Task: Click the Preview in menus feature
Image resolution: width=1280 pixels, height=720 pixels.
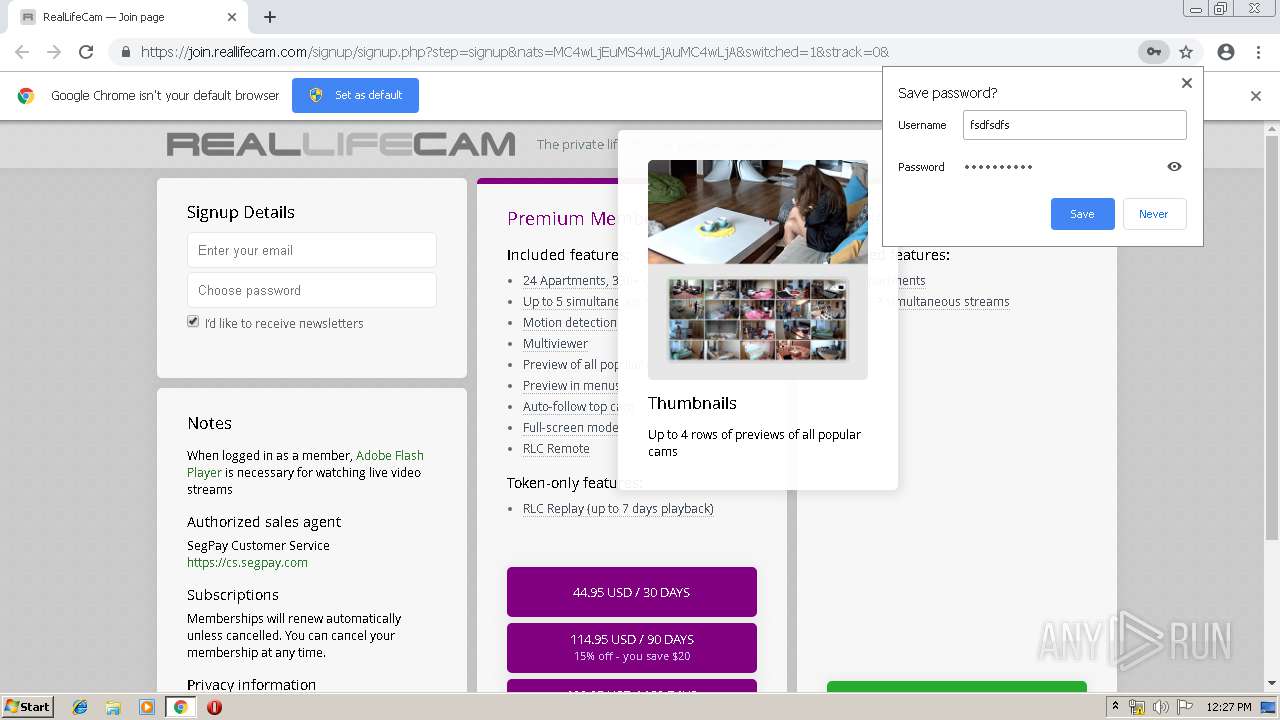Action: coord(571,385)
